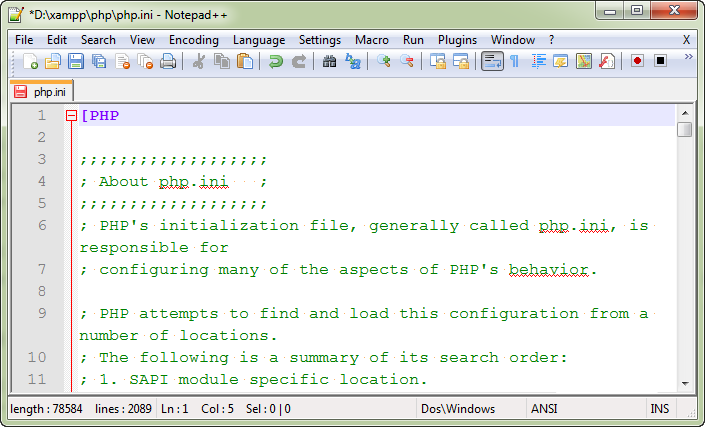705x427 pixels.
Task: Click 'Dos\Windows' in status bar
Action: tap(458, 409)
